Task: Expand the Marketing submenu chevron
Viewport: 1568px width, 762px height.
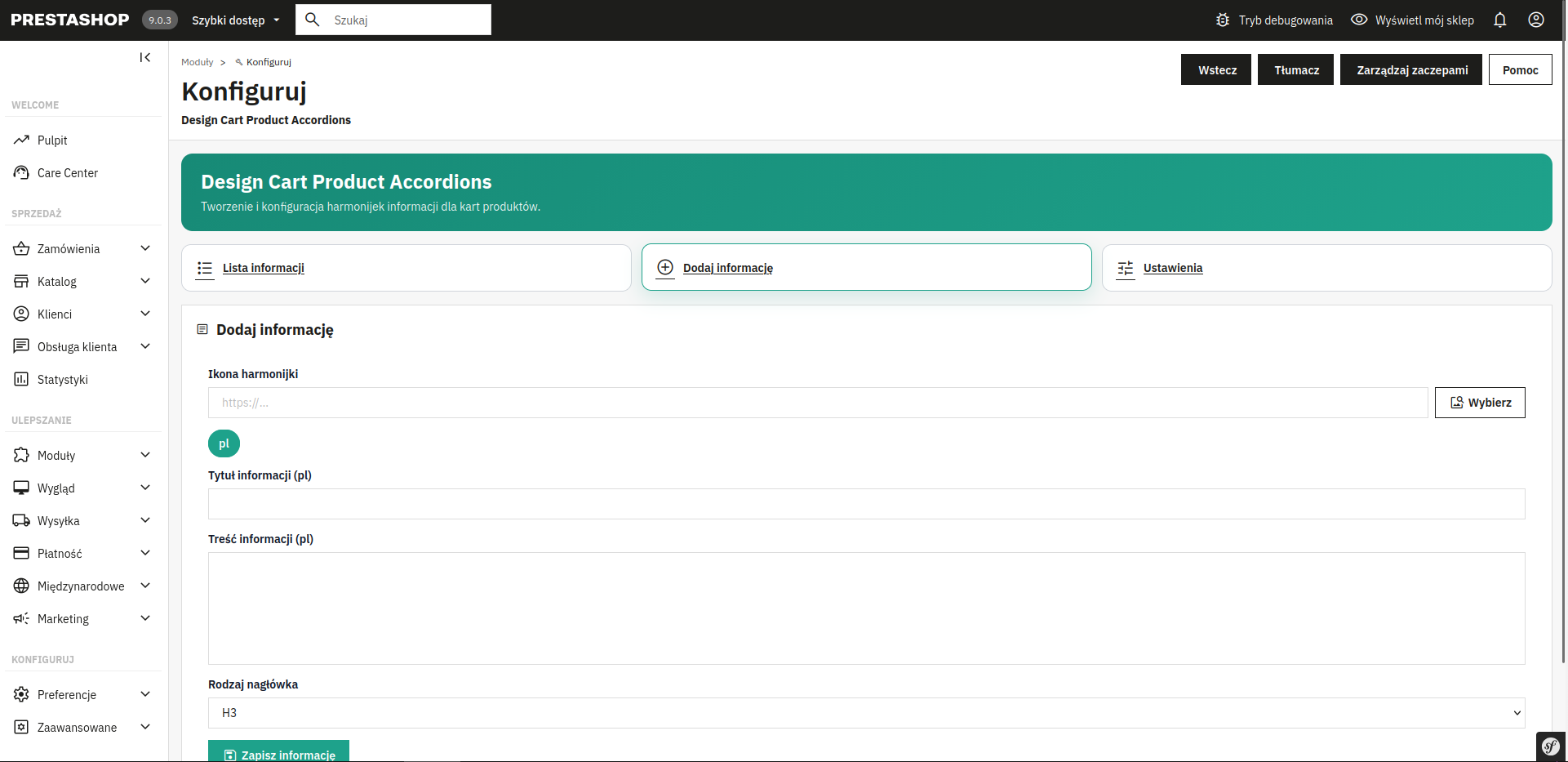Action: [x=145, y=618]
